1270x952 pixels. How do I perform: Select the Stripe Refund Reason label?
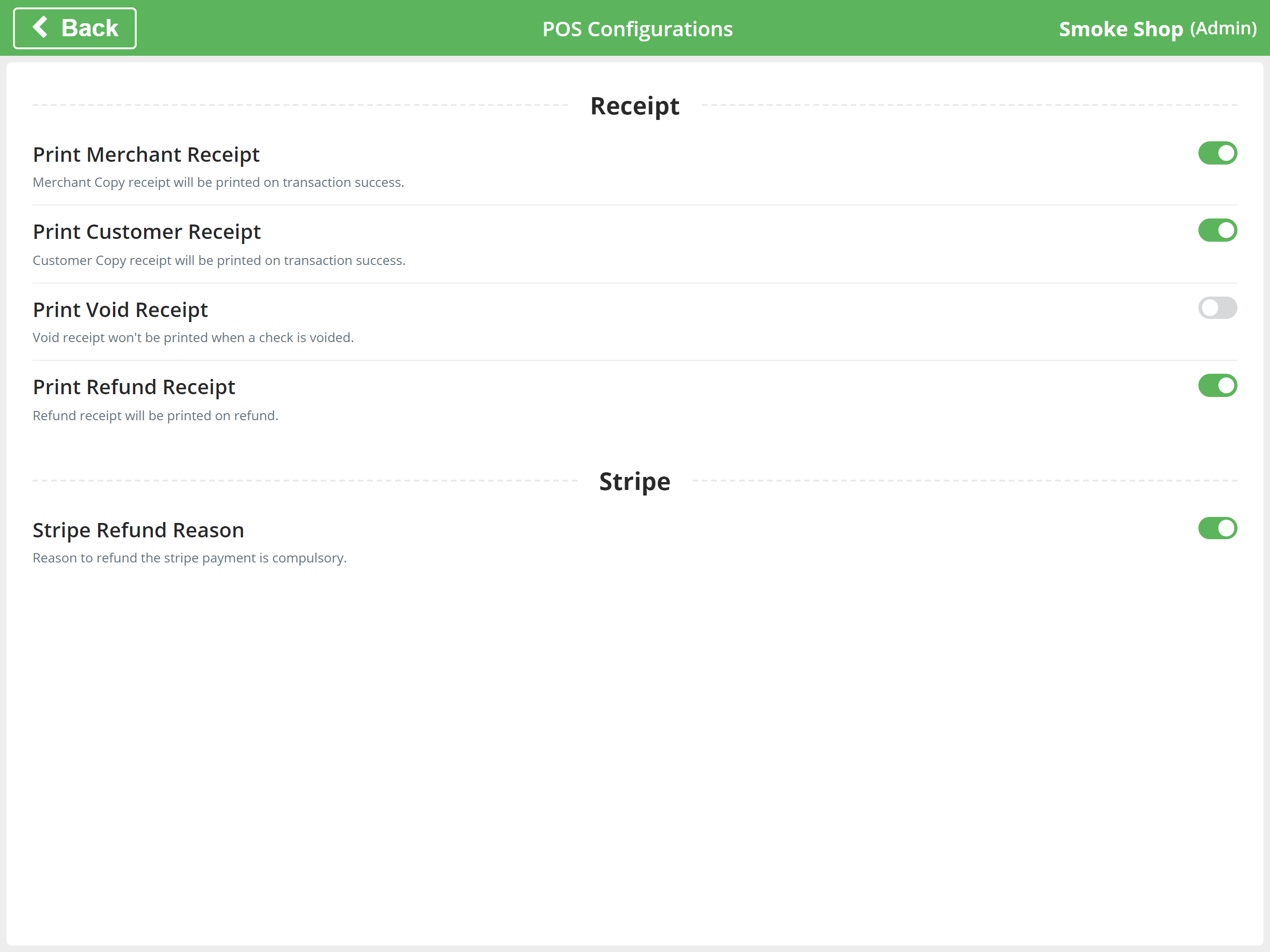coord(139,530)
